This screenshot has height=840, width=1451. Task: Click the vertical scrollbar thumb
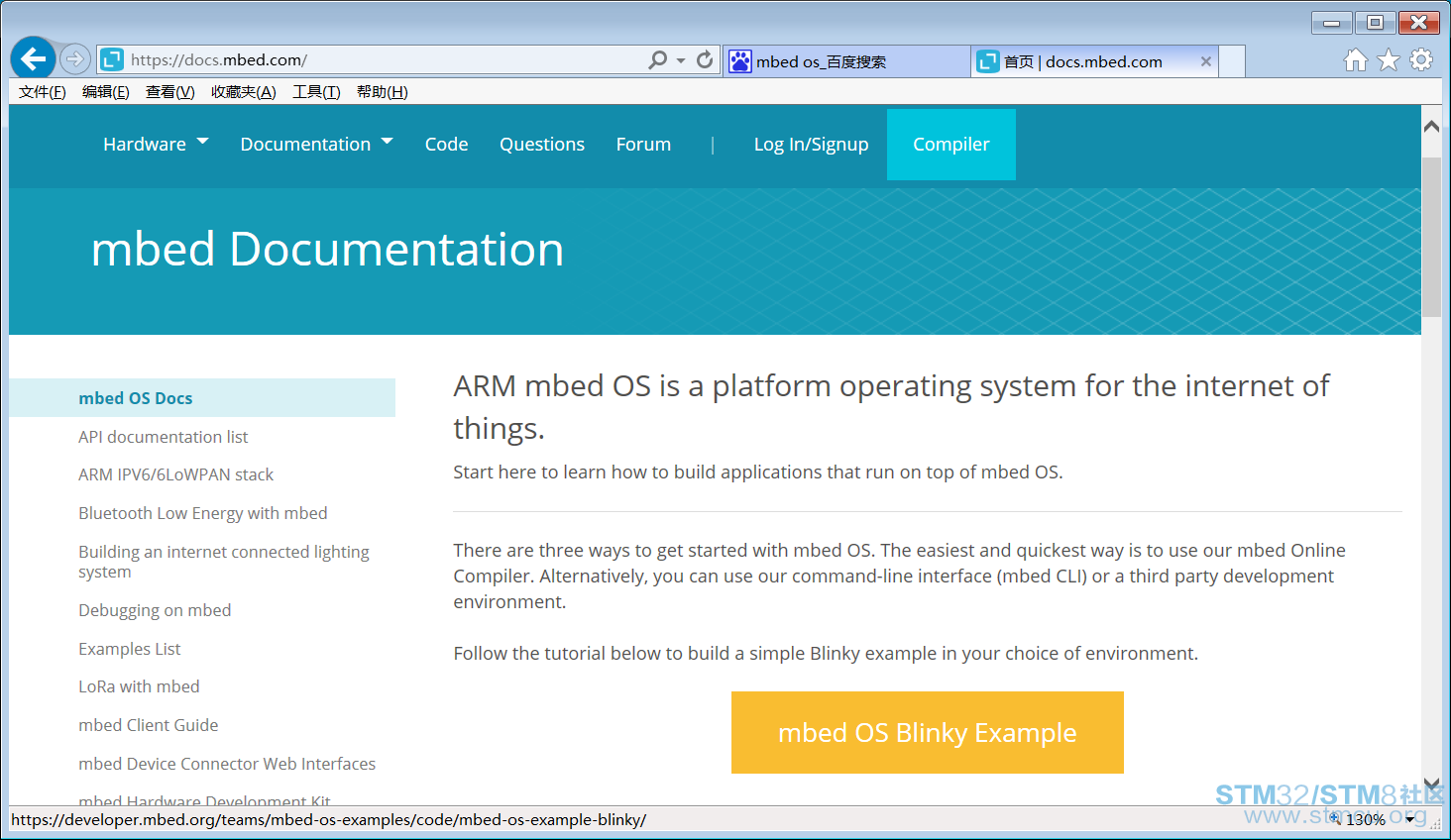(1431, 237)
